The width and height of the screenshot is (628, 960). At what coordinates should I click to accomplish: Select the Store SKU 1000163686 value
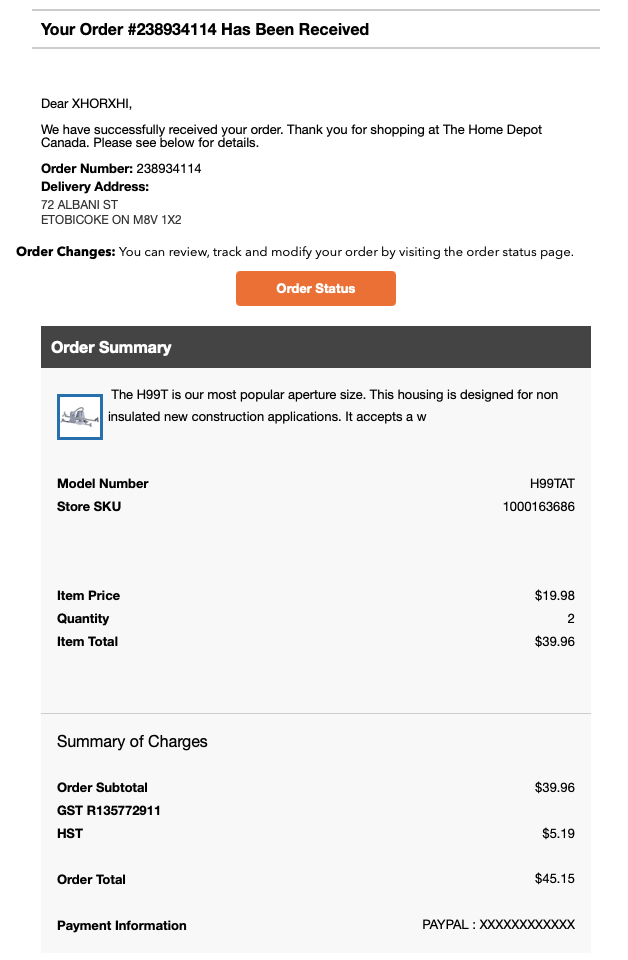[539, 506]
